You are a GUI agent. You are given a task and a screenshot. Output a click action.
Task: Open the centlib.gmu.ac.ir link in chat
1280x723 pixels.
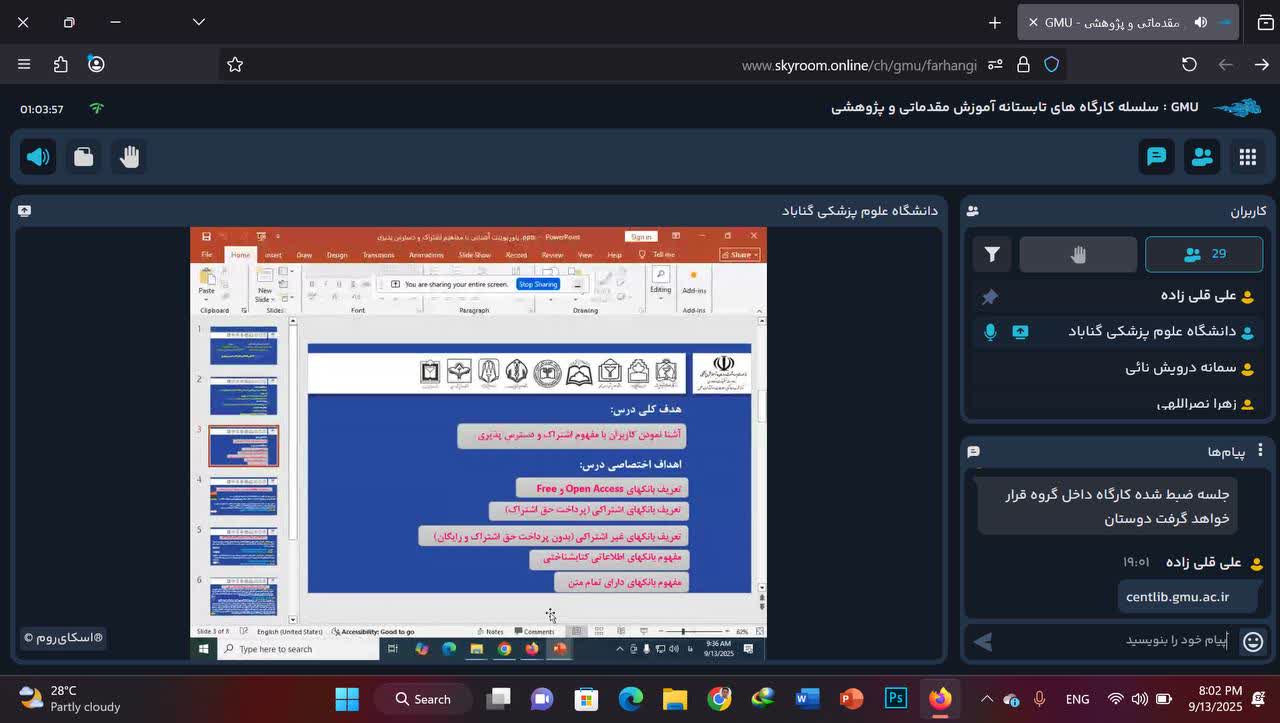(x=1177, y=597)
